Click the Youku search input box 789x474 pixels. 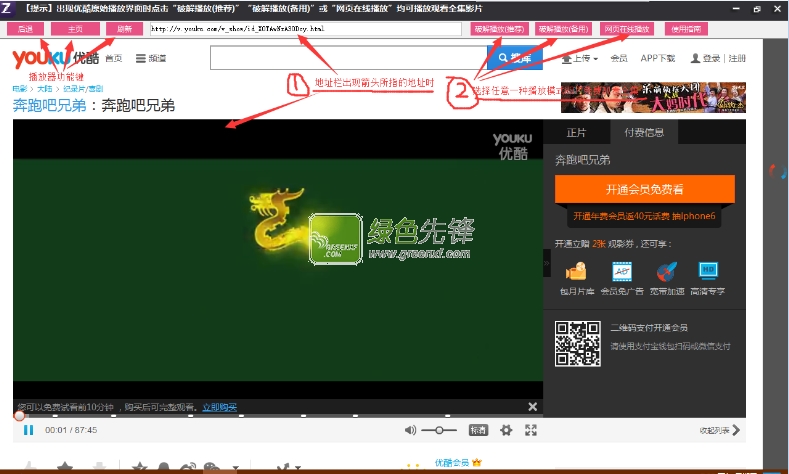pyautogui.click(x=348, y=58)
